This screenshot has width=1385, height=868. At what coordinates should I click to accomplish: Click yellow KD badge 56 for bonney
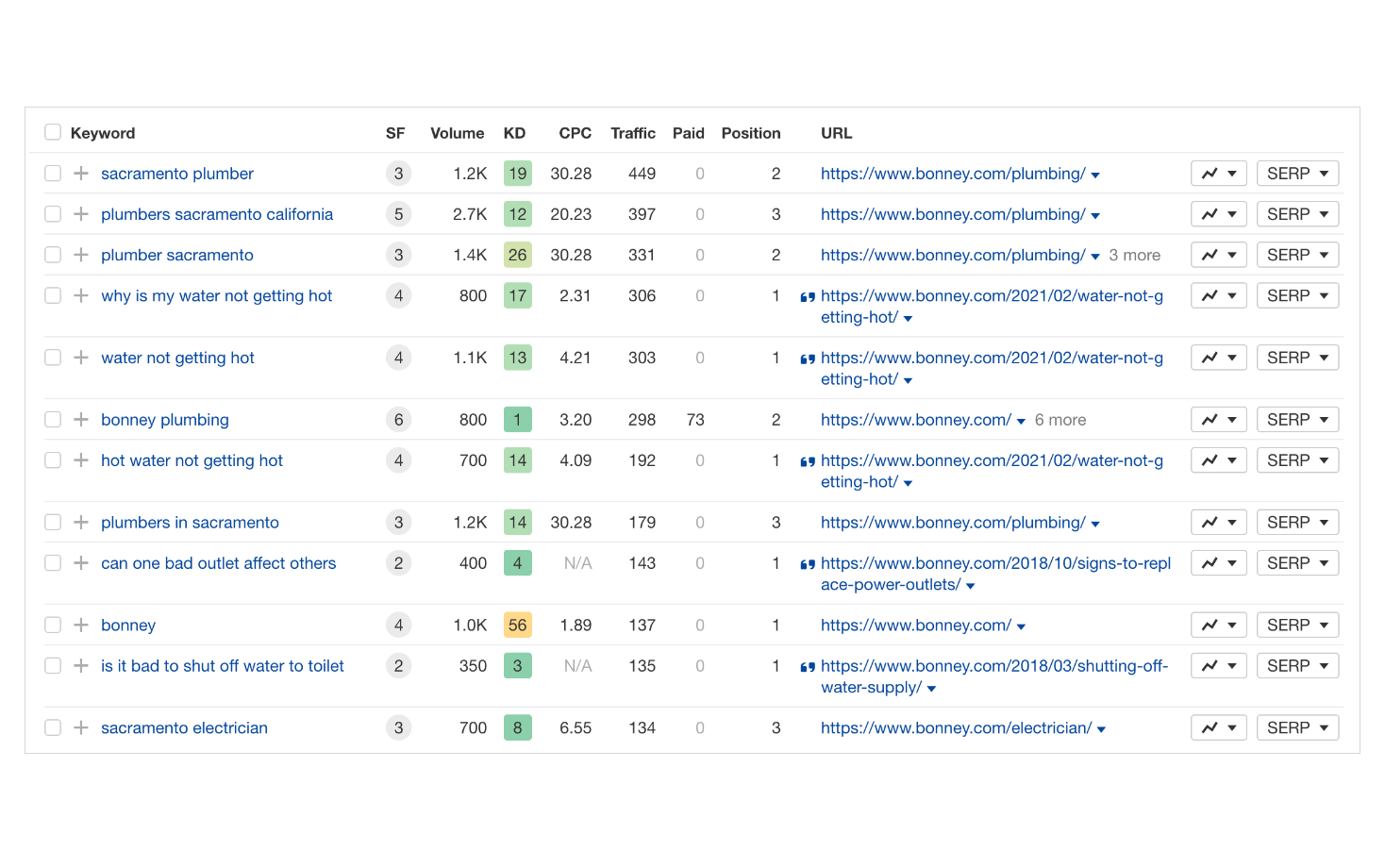[x=518, y=626]
